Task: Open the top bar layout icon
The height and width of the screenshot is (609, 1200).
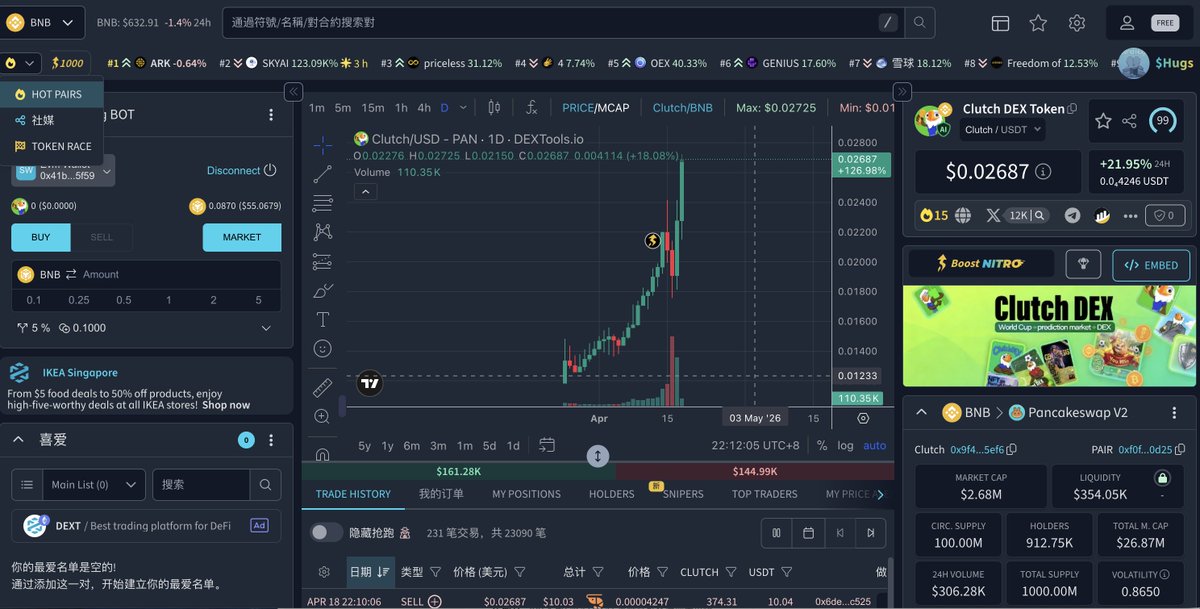Action: click(x=1000, y=23)
